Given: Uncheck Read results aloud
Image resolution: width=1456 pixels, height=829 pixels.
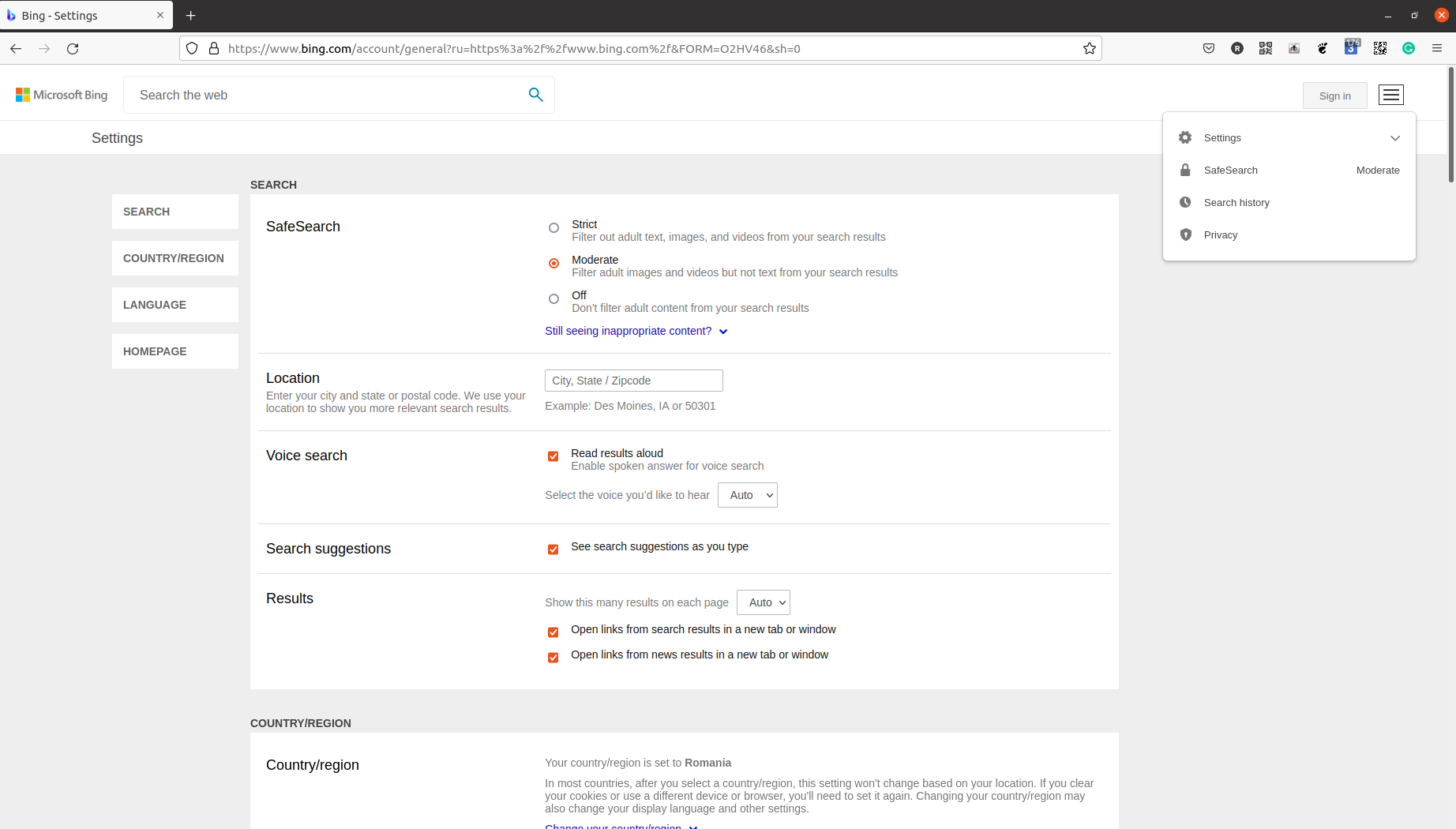Looking at the screenshot, I should tap(553, 456).
